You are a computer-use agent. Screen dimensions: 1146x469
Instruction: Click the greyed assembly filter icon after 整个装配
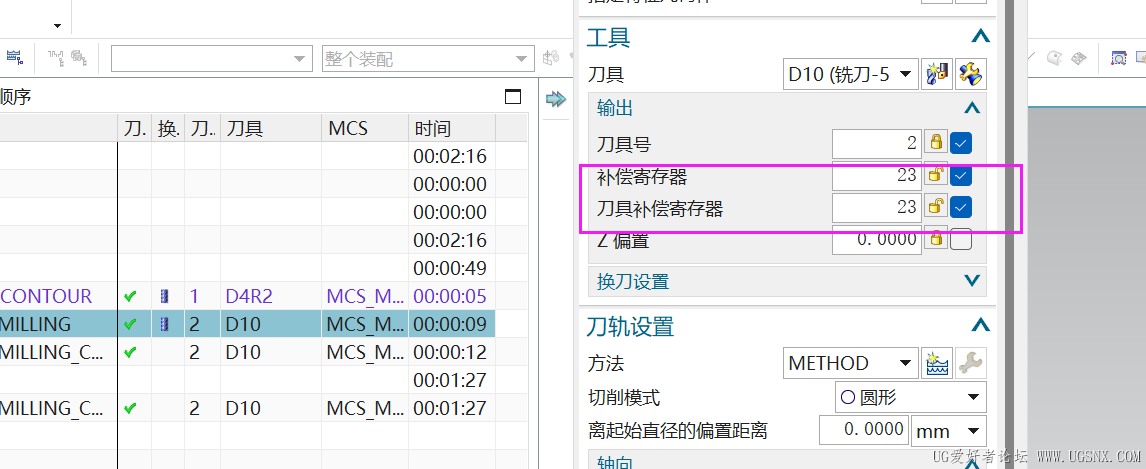[x=550, y=57]
